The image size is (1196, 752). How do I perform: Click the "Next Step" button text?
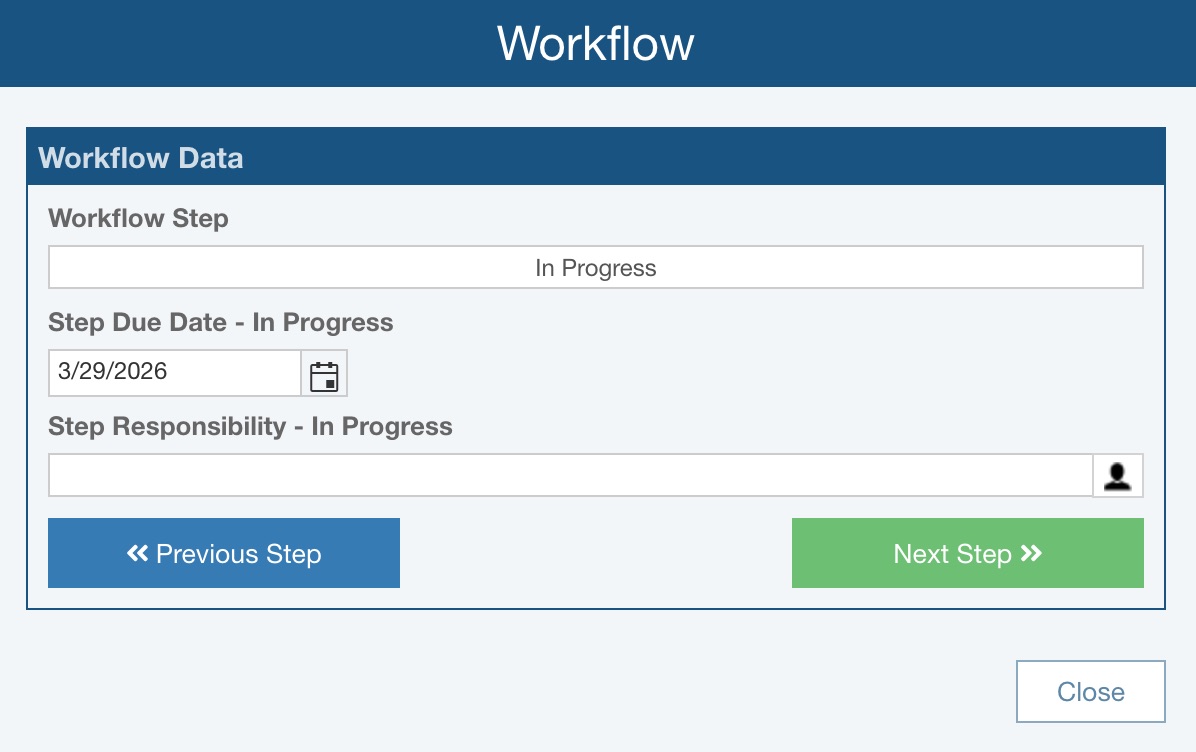[952, 554]
